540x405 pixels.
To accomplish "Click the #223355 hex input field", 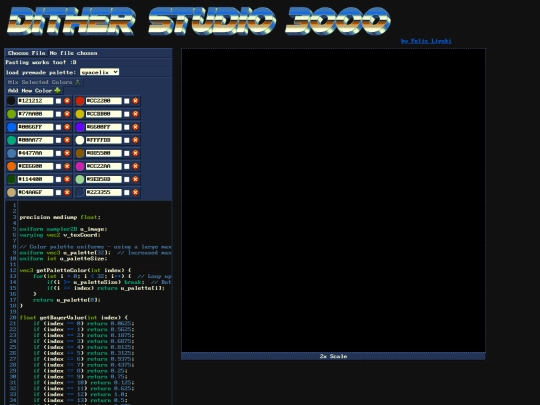I will point(104,193).
